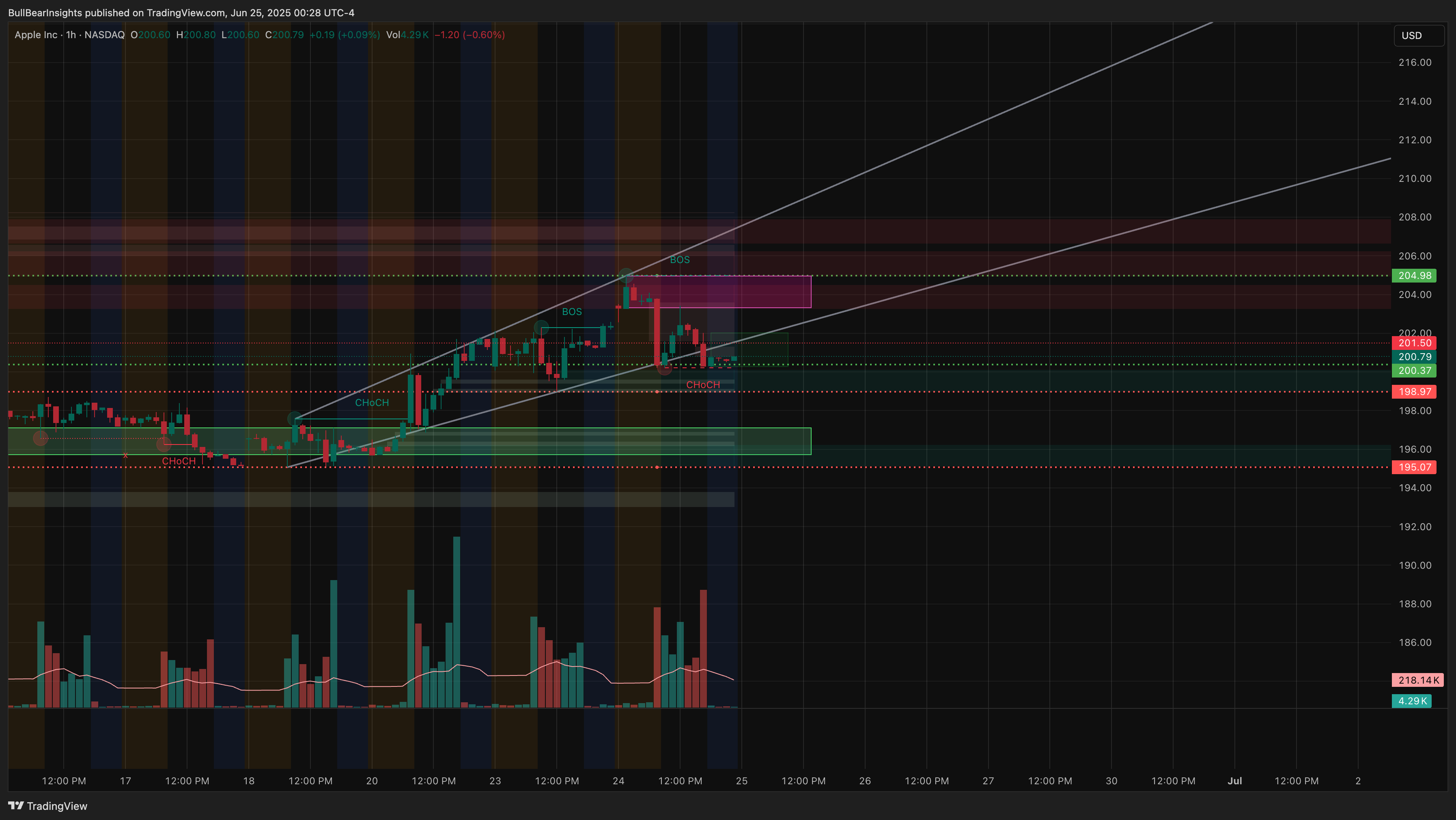Click the change value +0.19 (+0.09%)
Screen dimensions: 1456x820
345,35
